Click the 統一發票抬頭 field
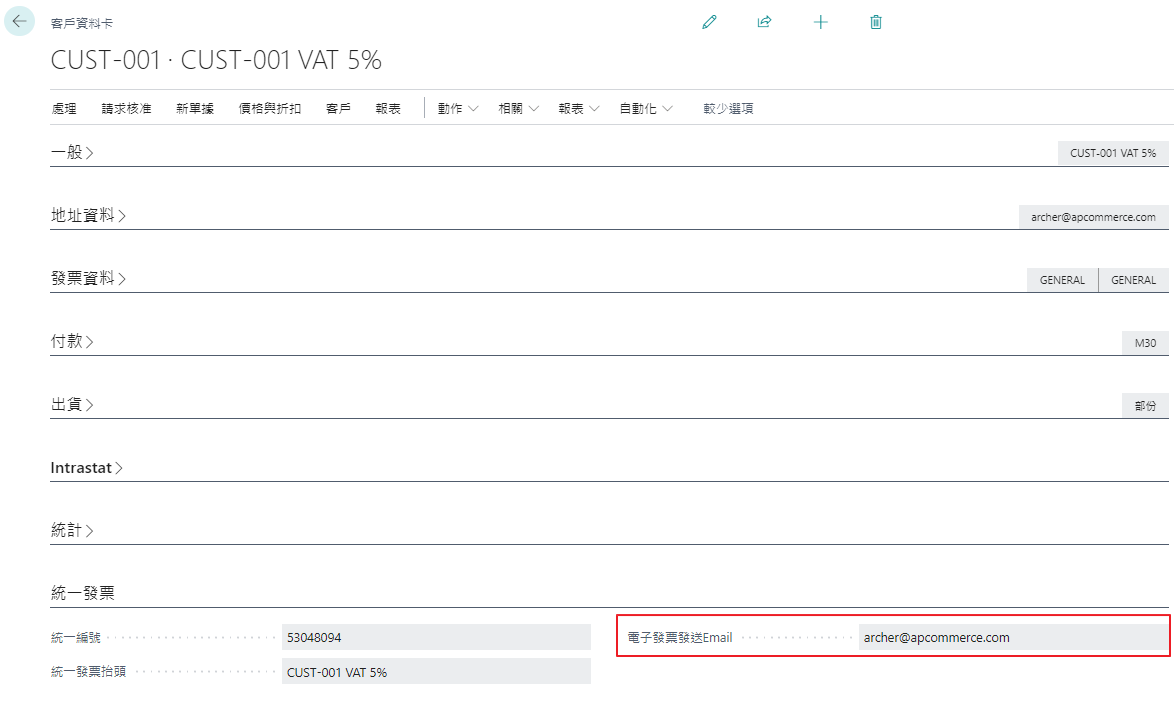This screenshot has height=708, width=1174. (x=437, y=672)
